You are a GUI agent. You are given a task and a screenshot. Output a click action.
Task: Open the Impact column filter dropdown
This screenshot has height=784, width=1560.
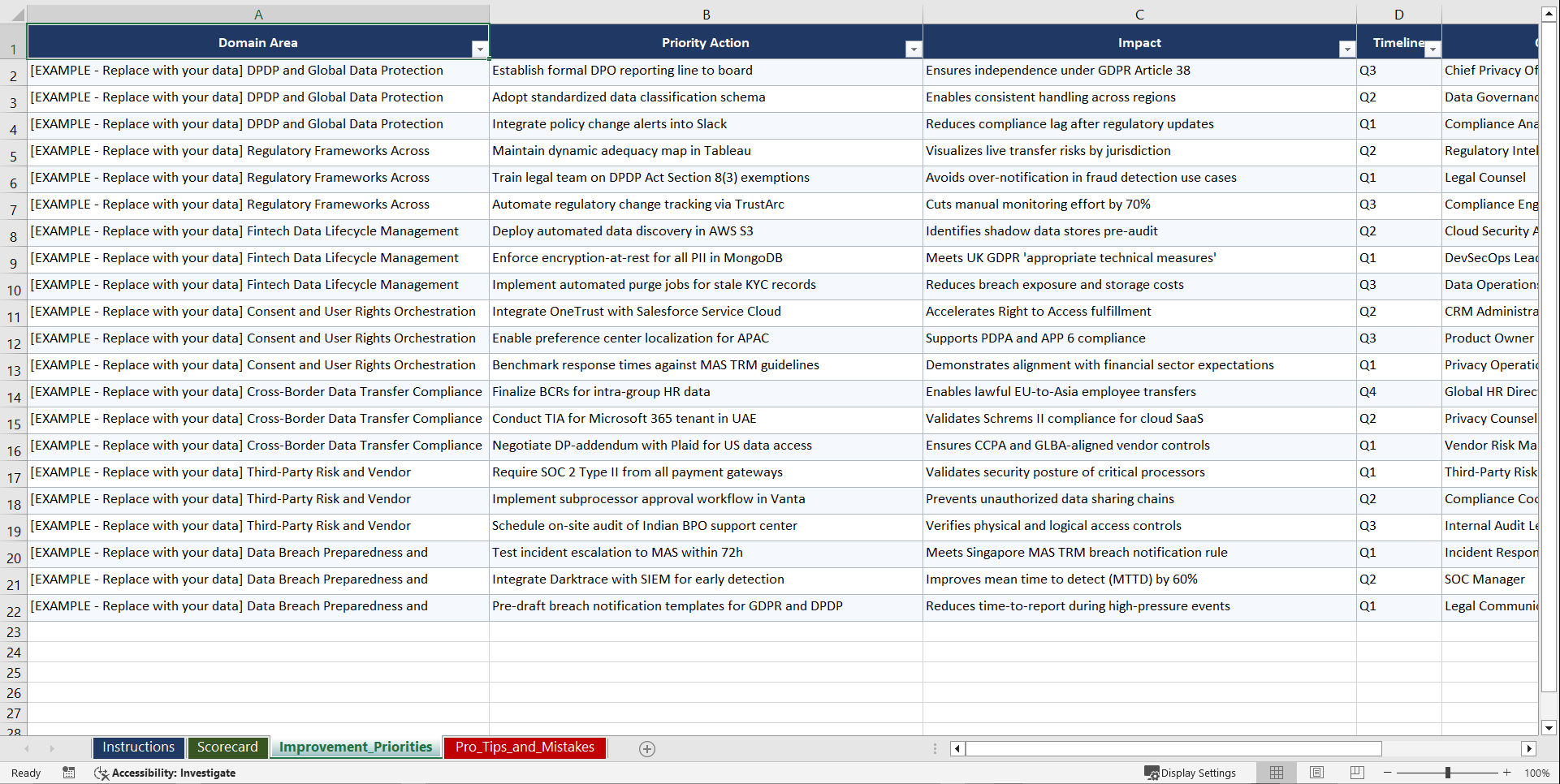1347,49
